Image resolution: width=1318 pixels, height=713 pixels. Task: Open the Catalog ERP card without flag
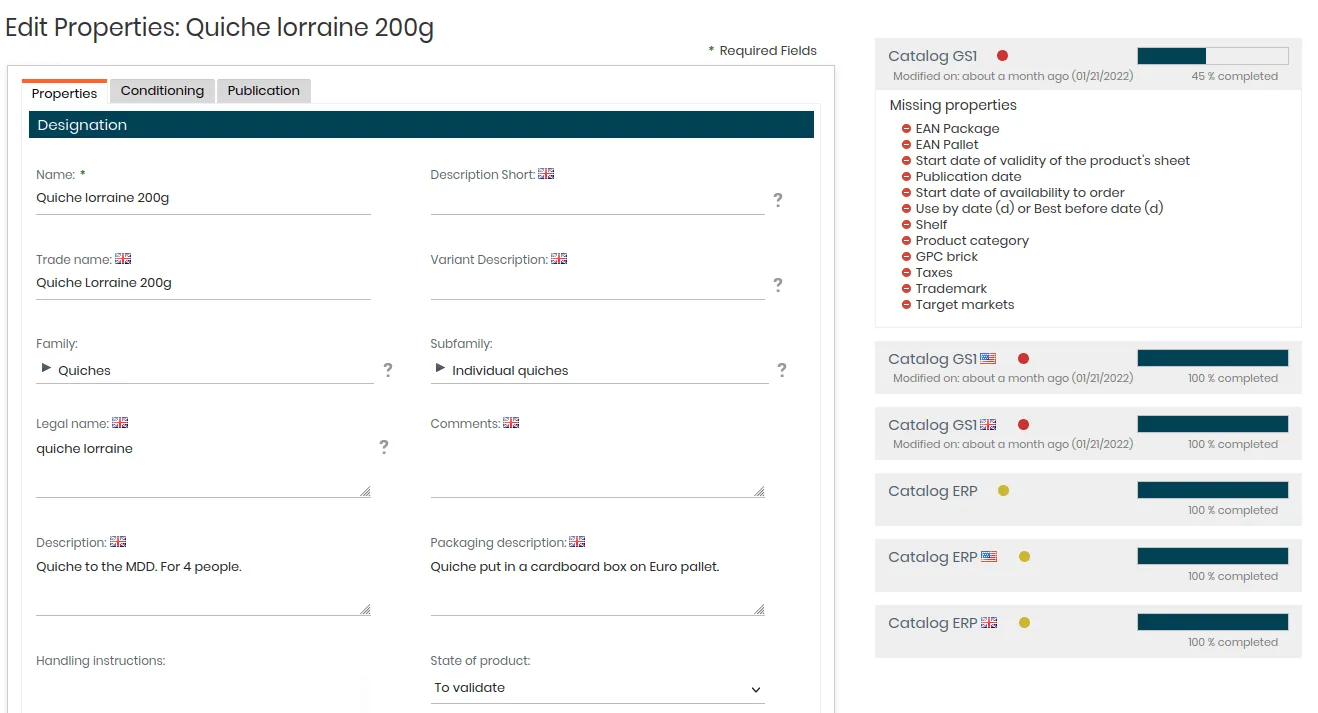(x=1088, y=499)
